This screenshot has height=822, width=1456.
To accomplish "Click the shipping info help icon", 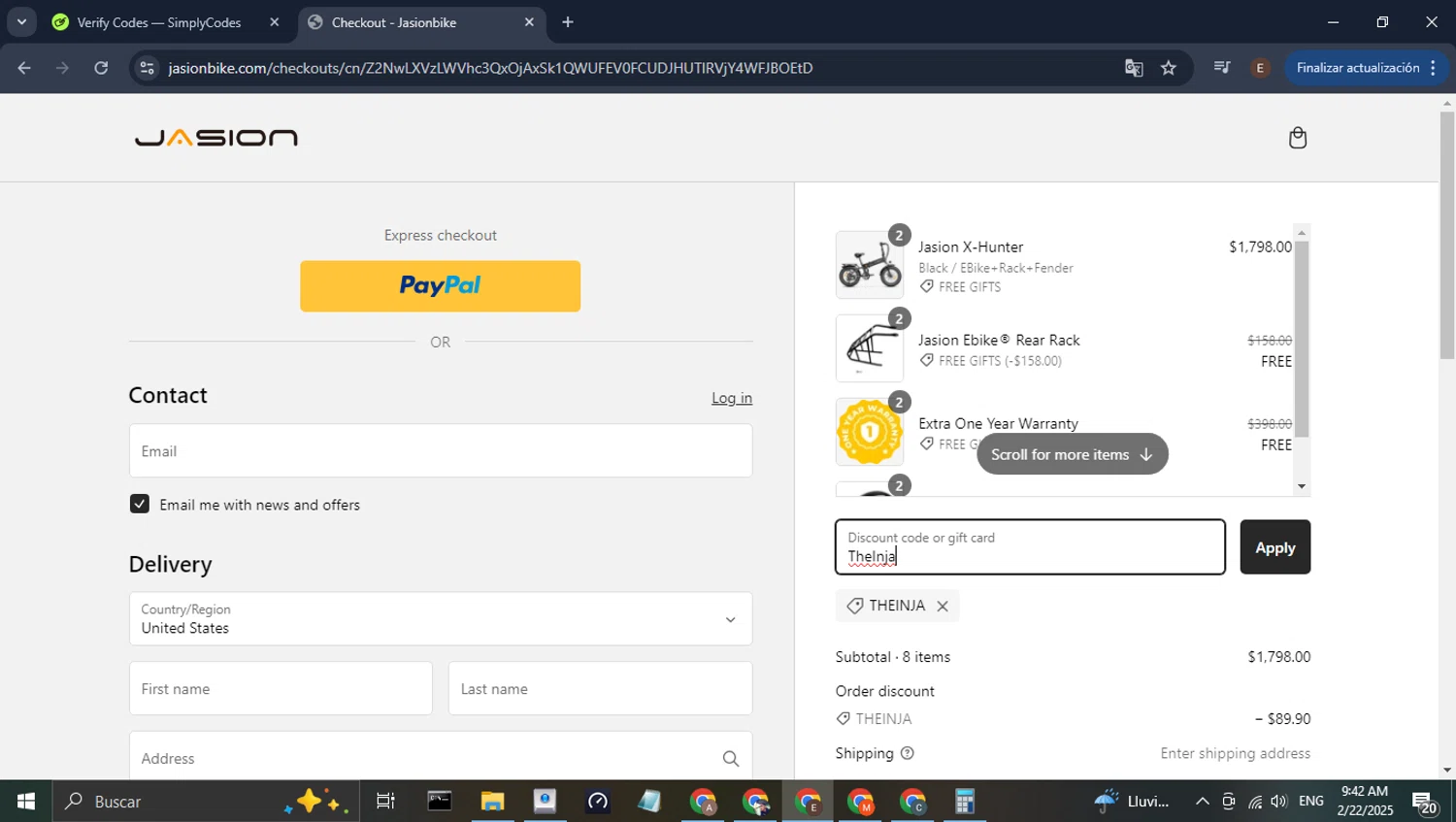I will pyautogui.click(x=907, y=753).
